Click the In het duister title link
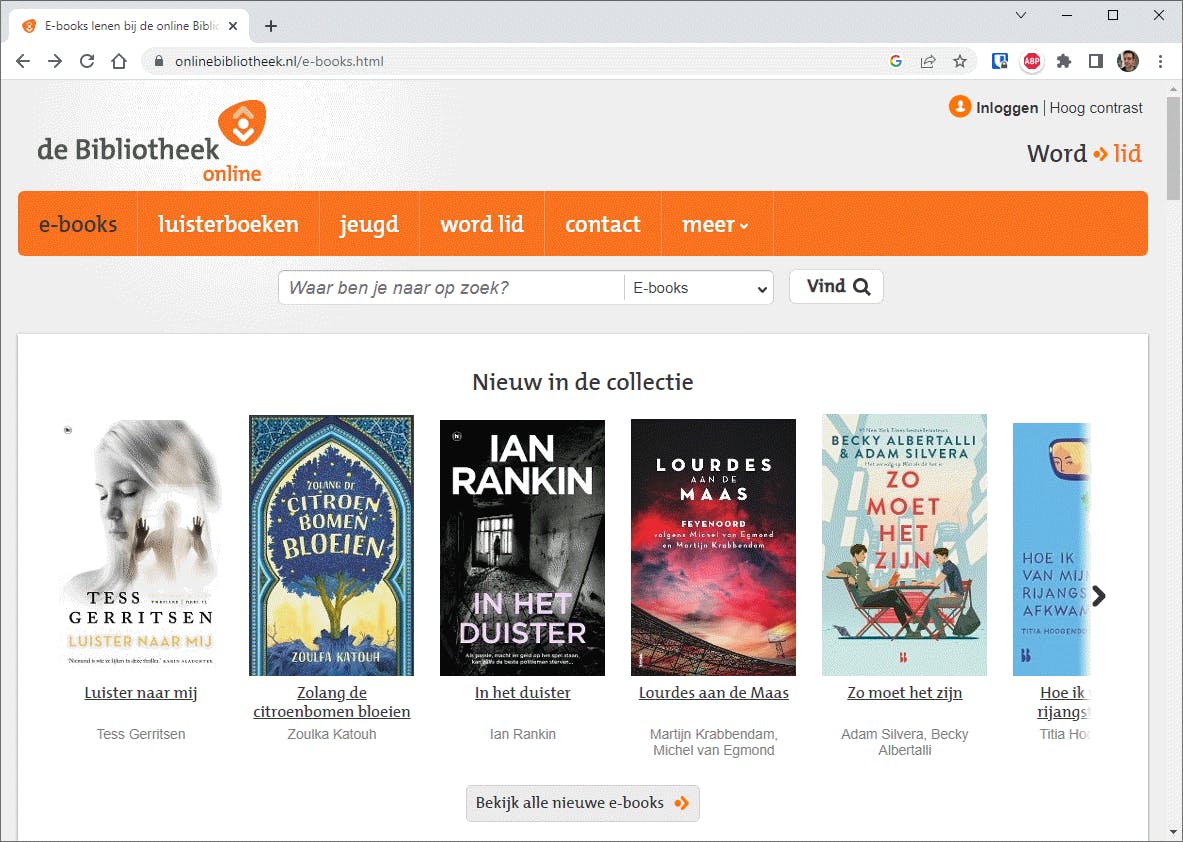 coord(522,693)
